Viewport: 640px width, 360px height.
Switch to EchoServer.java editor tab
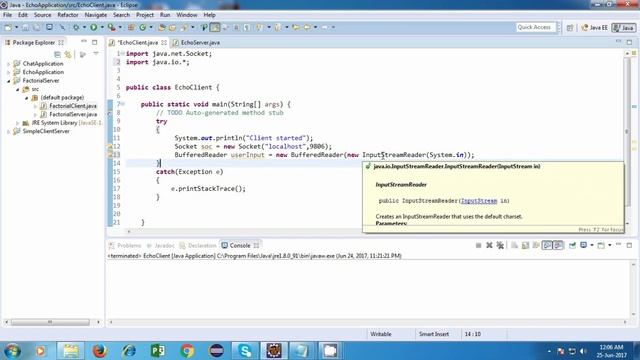(x=197, y=42)
